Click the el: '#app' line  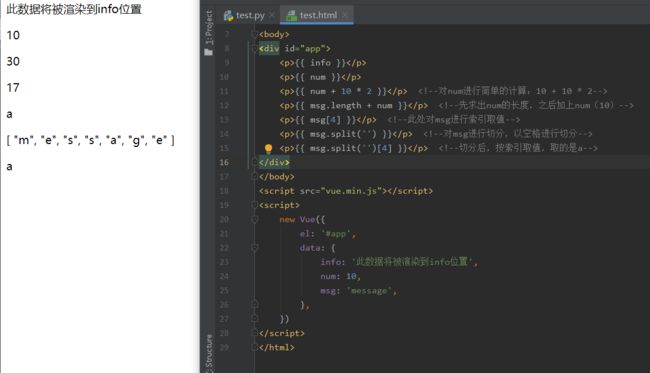pyautogui.click(x=327, y=234)
